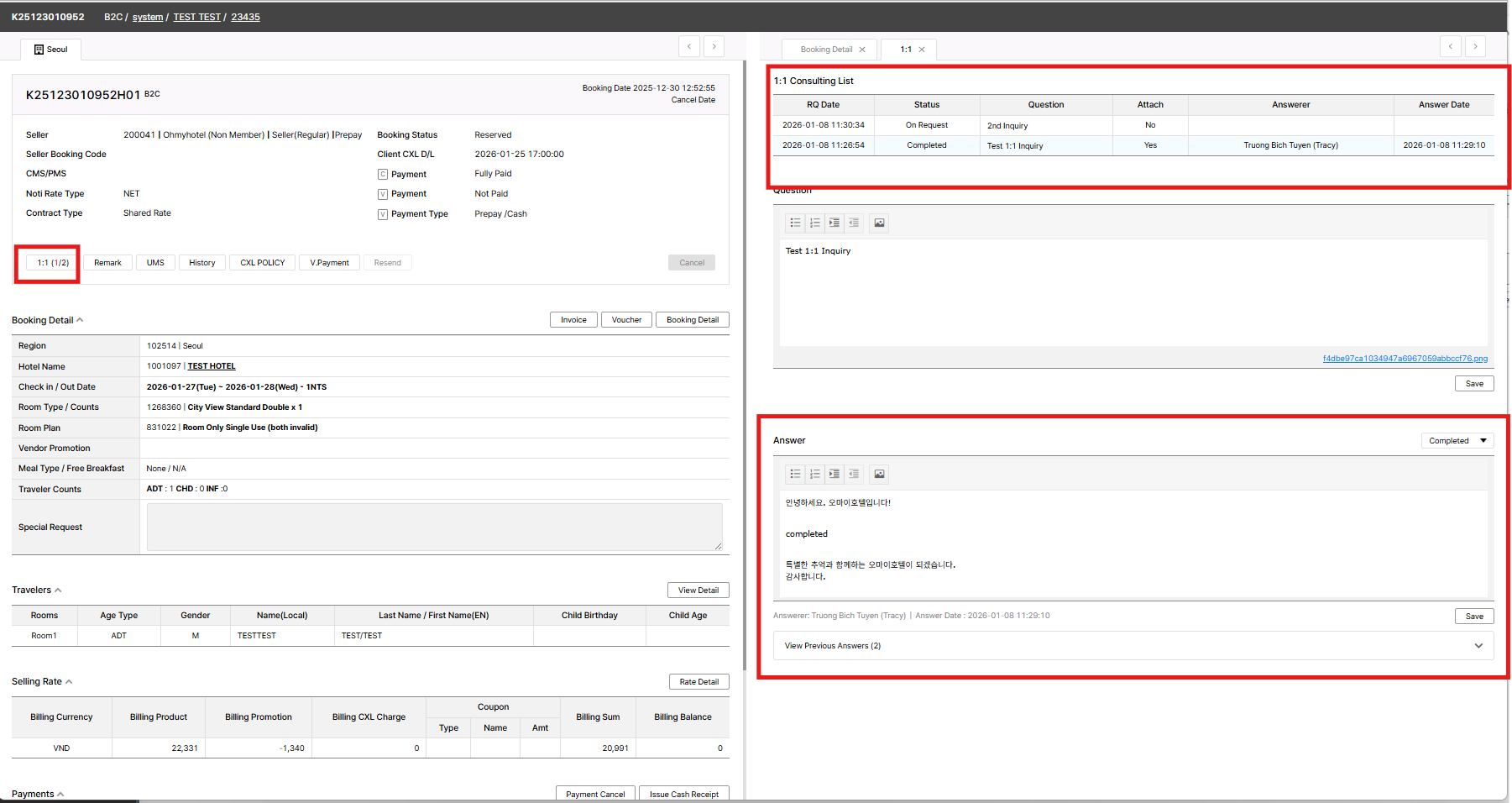Expand View Previous Answers (2)
Image resolution: width=1512 pixels, height=803 pixels.
tap(1133, 646)
